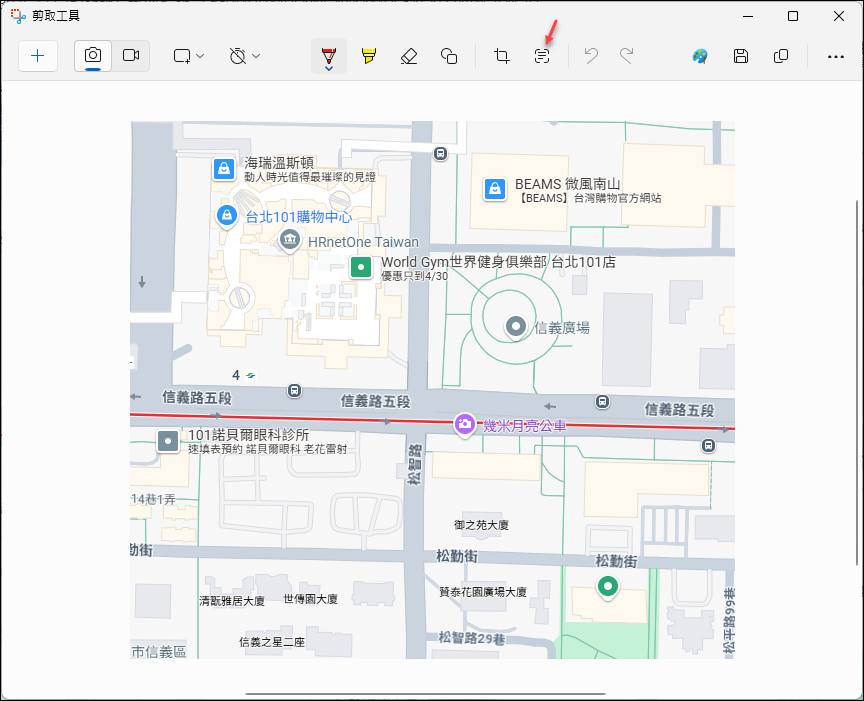The width and height of the screenshot is (864, 701).
Task: Click the 信義廣場 grey location pin
Action: [x=516, y=327]
